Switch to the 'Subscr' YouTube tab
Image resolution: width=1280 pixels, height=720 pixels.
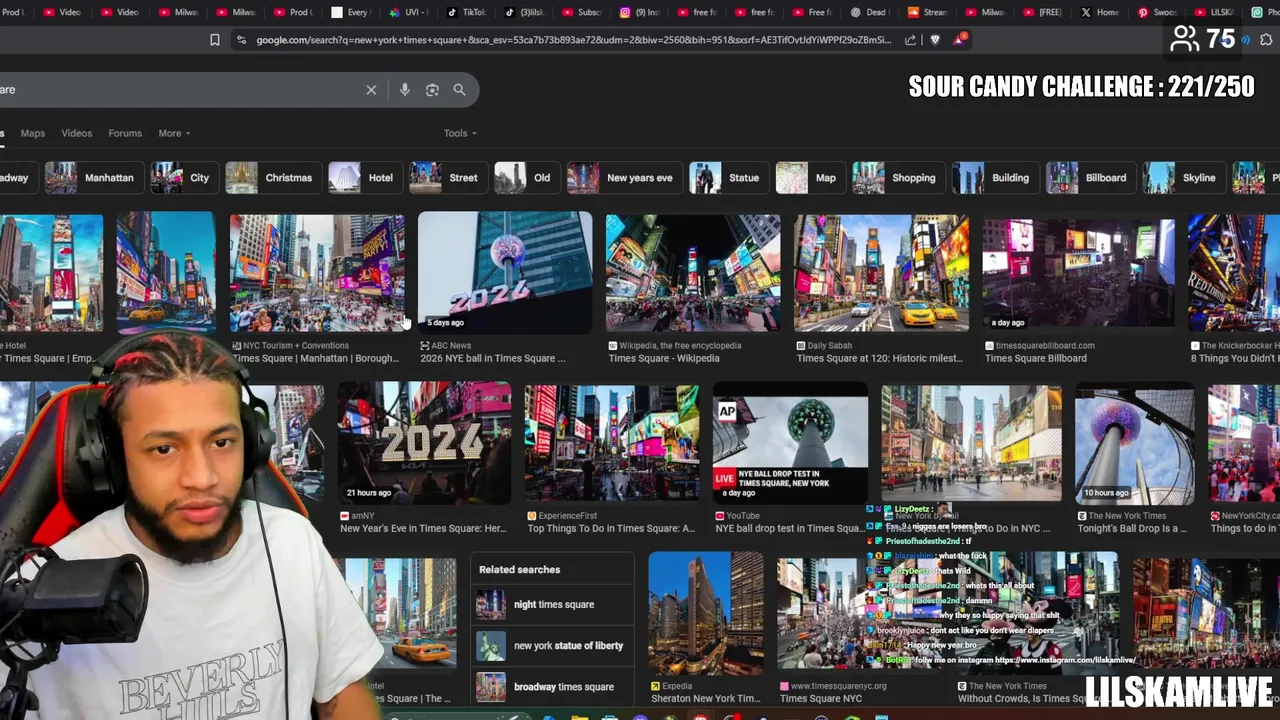point(581,12)
